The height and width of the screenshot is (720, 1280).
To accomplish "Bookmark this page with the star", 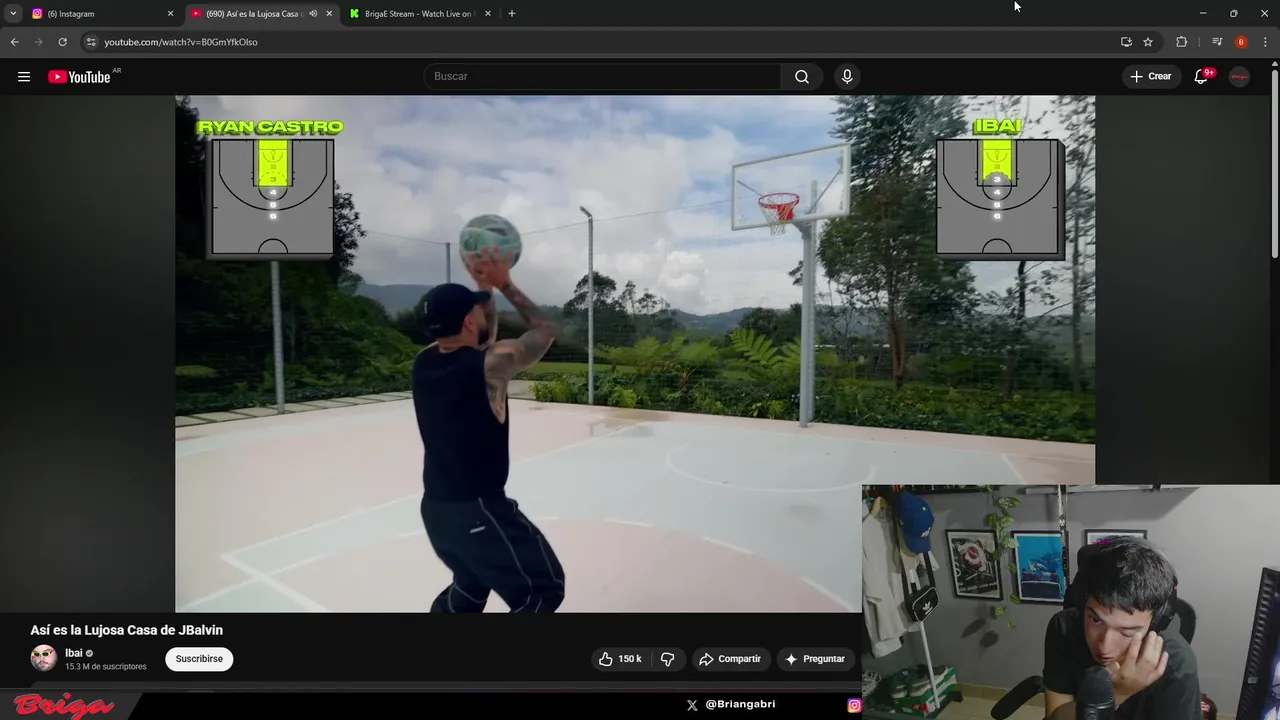I will pyautogui.click(x=1148, y=42).
